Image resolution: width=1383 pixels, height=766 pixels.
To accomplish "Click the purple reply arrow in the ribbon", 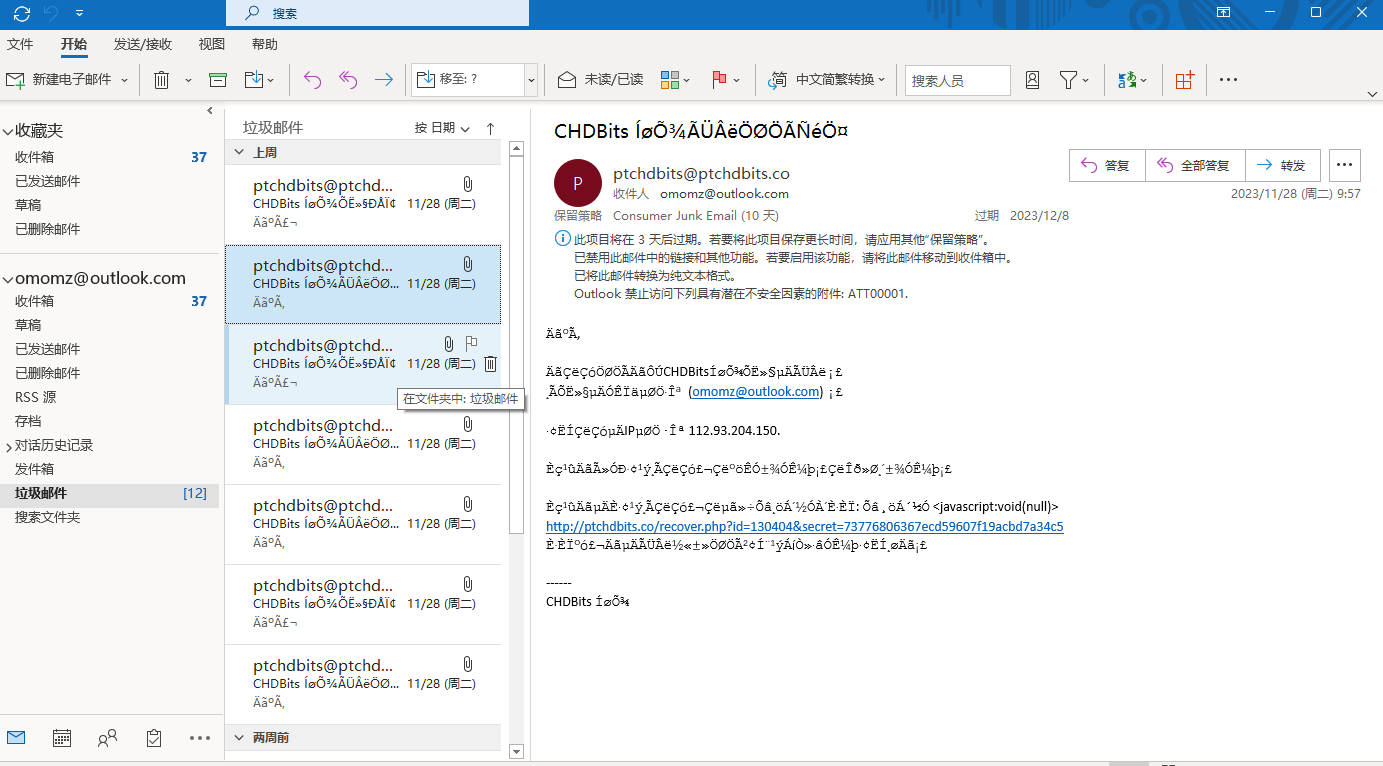I will click(x=313, y=80).
